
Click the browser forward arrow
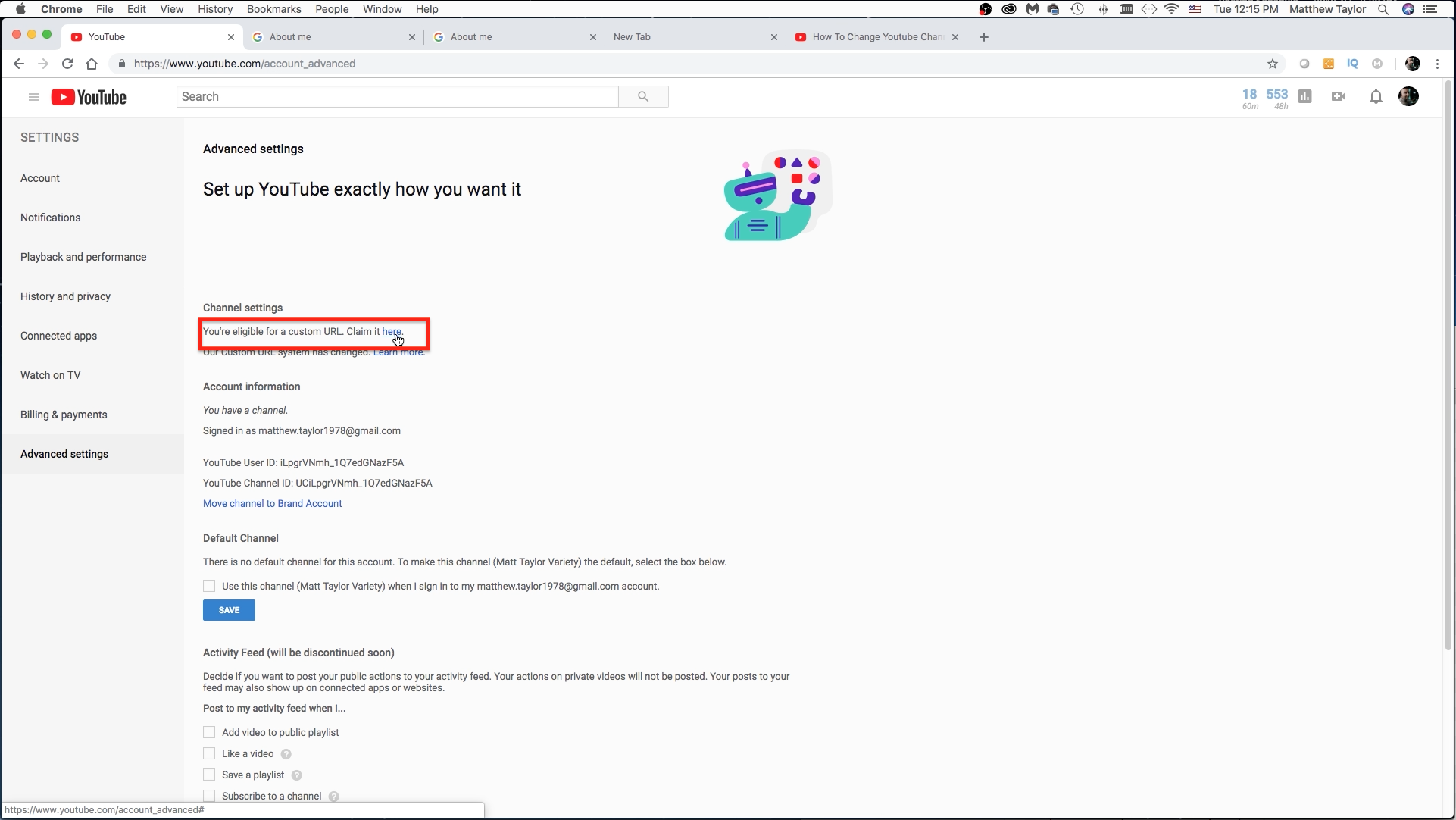pyautogui.click(x=43, y=64)
